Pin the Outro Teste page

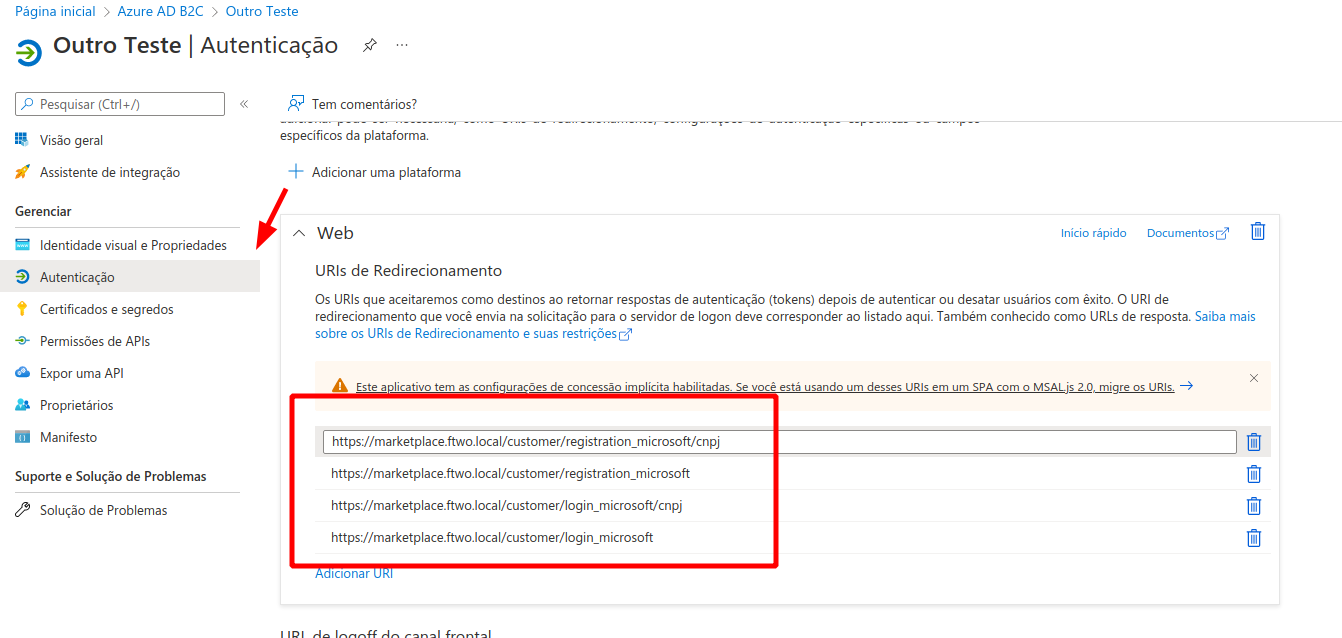tap(370, 45)
